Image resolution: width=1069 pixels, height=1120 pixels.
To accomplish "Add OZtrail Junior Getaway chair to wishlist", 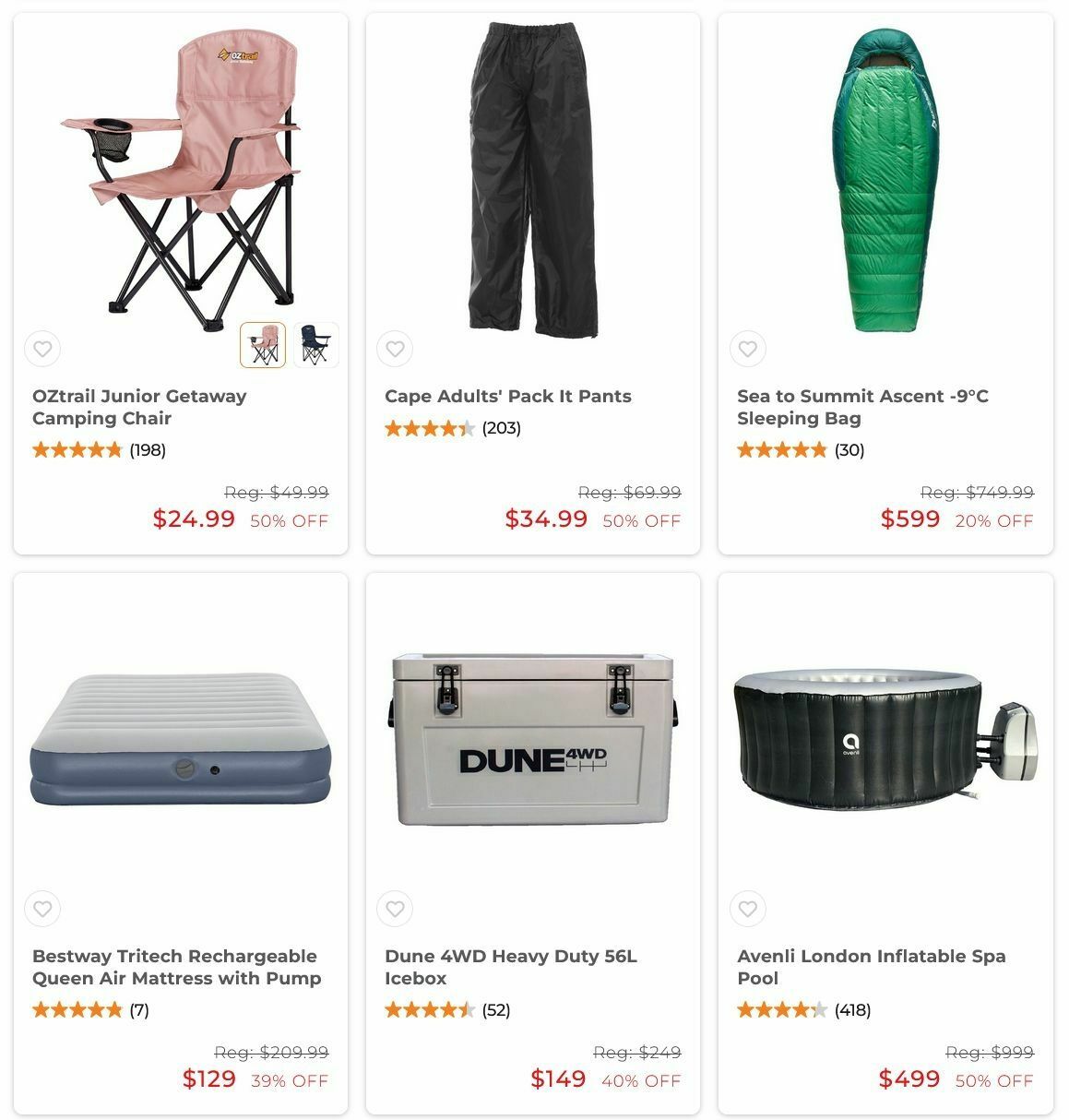I will coord(42,349).
